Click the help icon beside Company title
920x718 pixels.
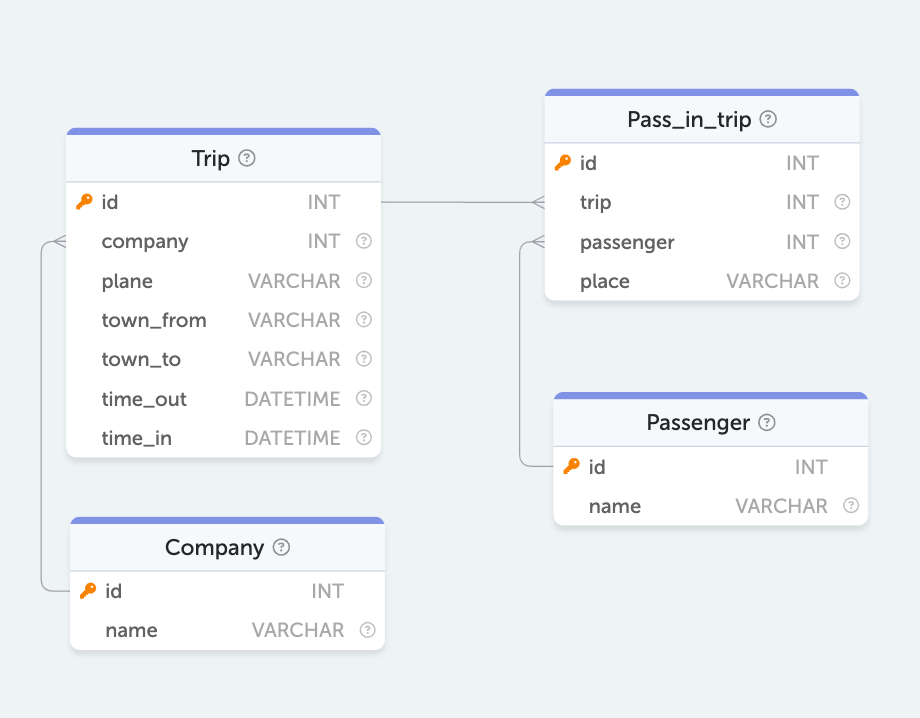(282, 547)
